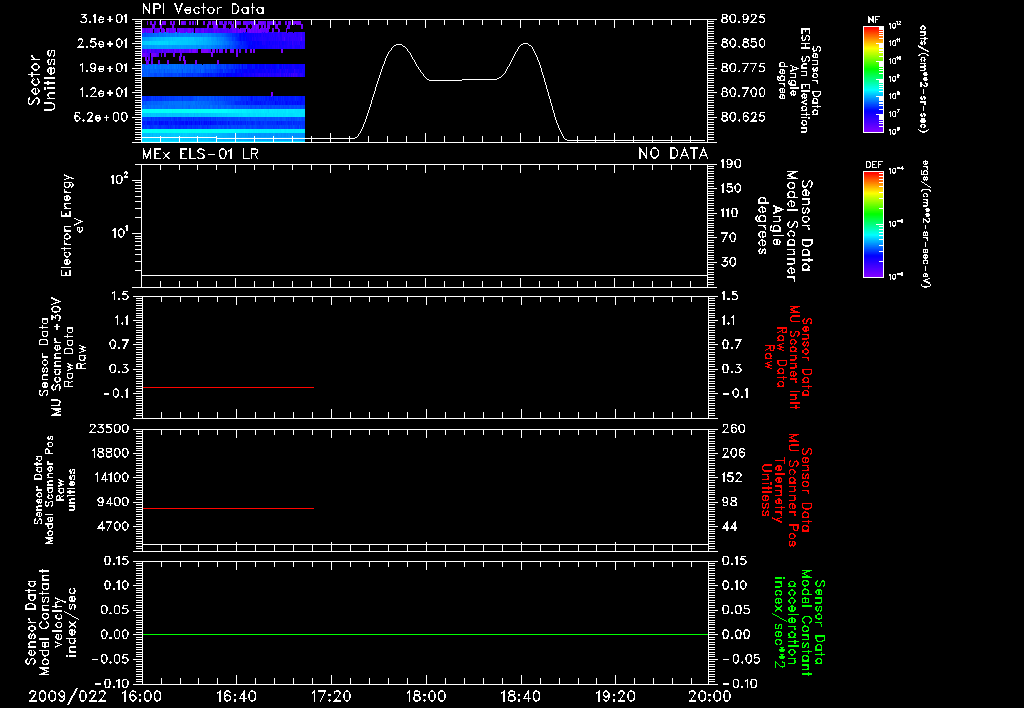Viewport: 1024px width, 708px height.
Task: Click the 44 telemetry tick value
Action: click(729, 526)
